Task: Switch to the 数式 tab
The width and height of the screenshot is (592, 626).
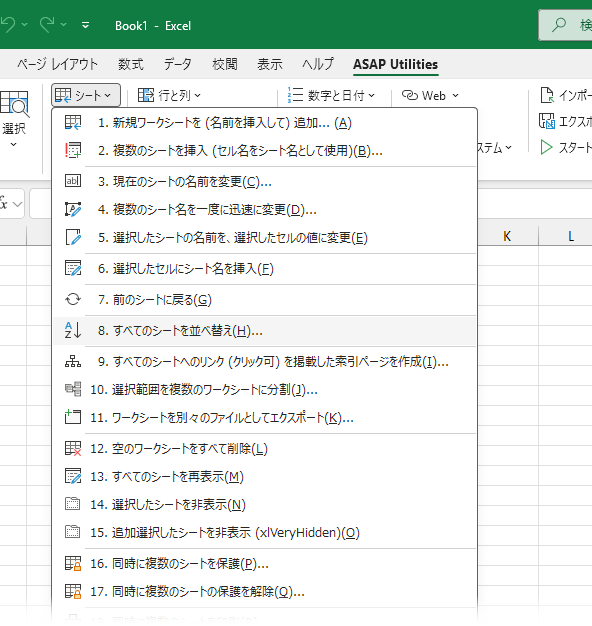Action: coord(131,64)
